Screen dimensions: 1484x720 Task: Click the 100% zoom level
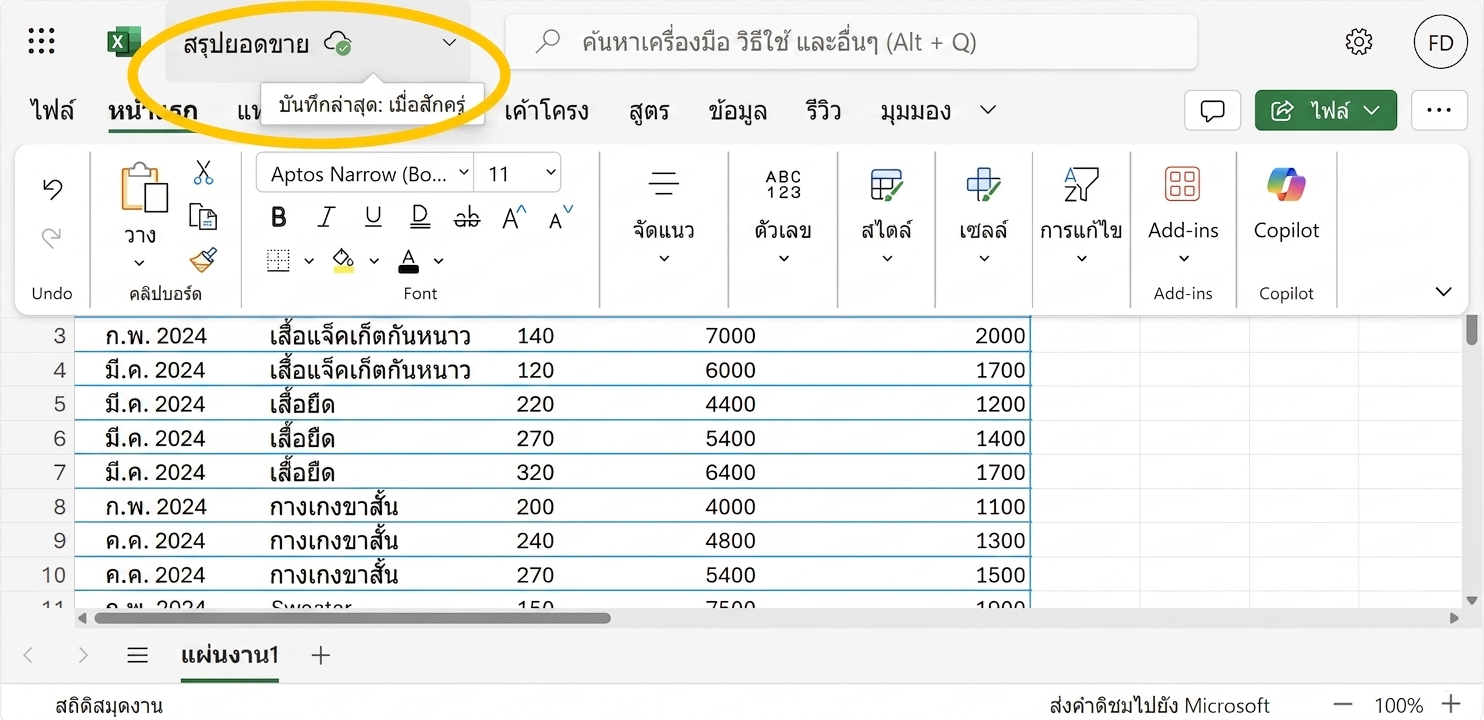pos(1398,706)
